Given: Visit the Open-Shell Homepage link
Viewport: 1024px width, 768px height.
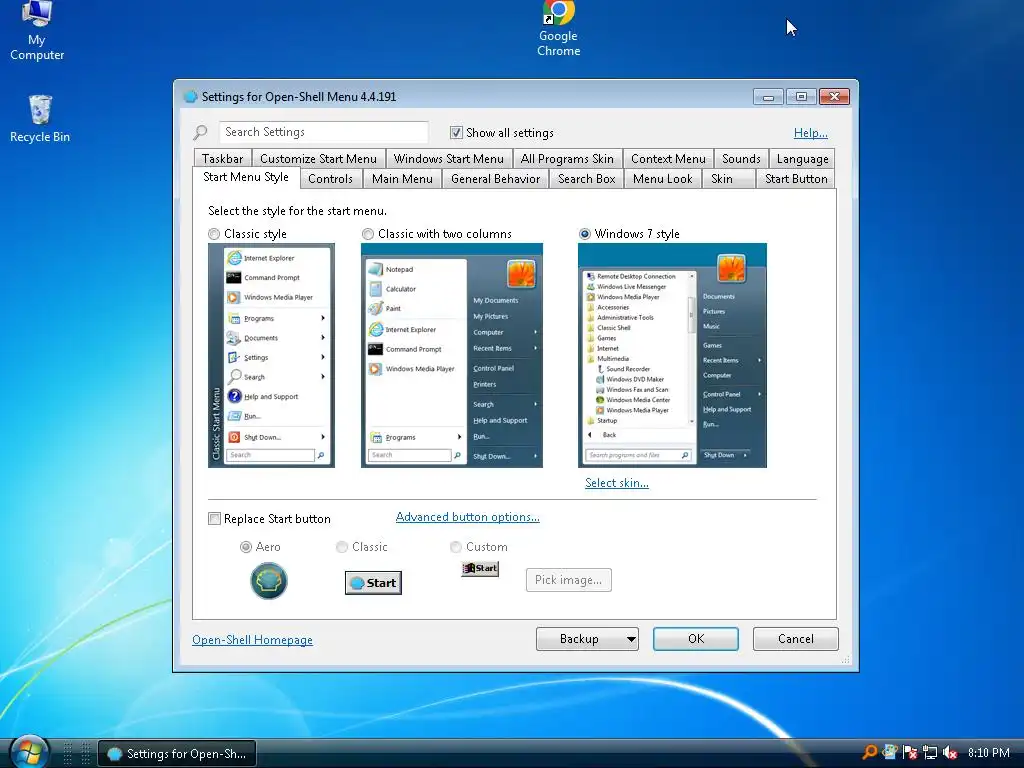Looking at the screenshot, I should point(252,640).
